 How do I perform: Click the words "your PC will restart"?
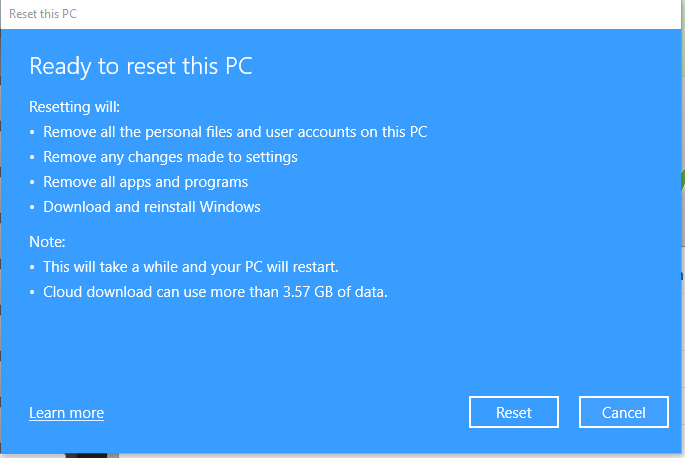click(288, 267)
